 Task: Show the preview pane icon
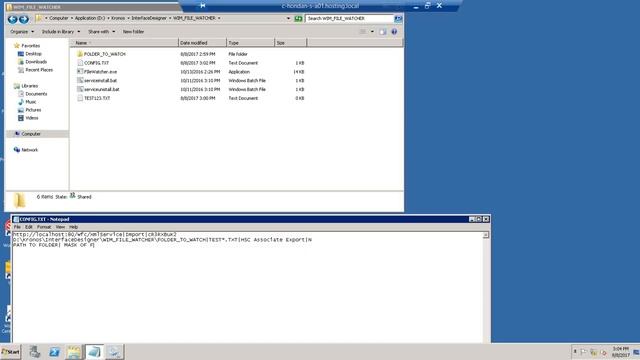(382, 31)
